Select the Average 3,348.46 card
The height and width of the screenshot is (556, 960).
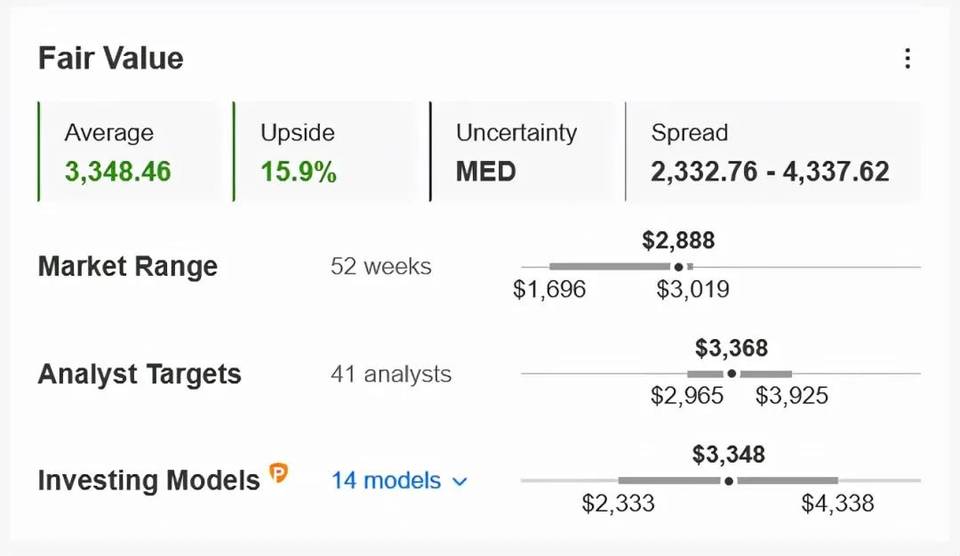128,152
